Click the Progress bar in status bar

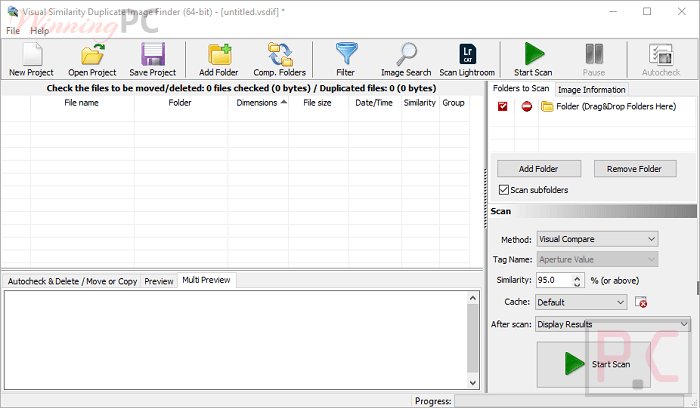coord(569,401)
